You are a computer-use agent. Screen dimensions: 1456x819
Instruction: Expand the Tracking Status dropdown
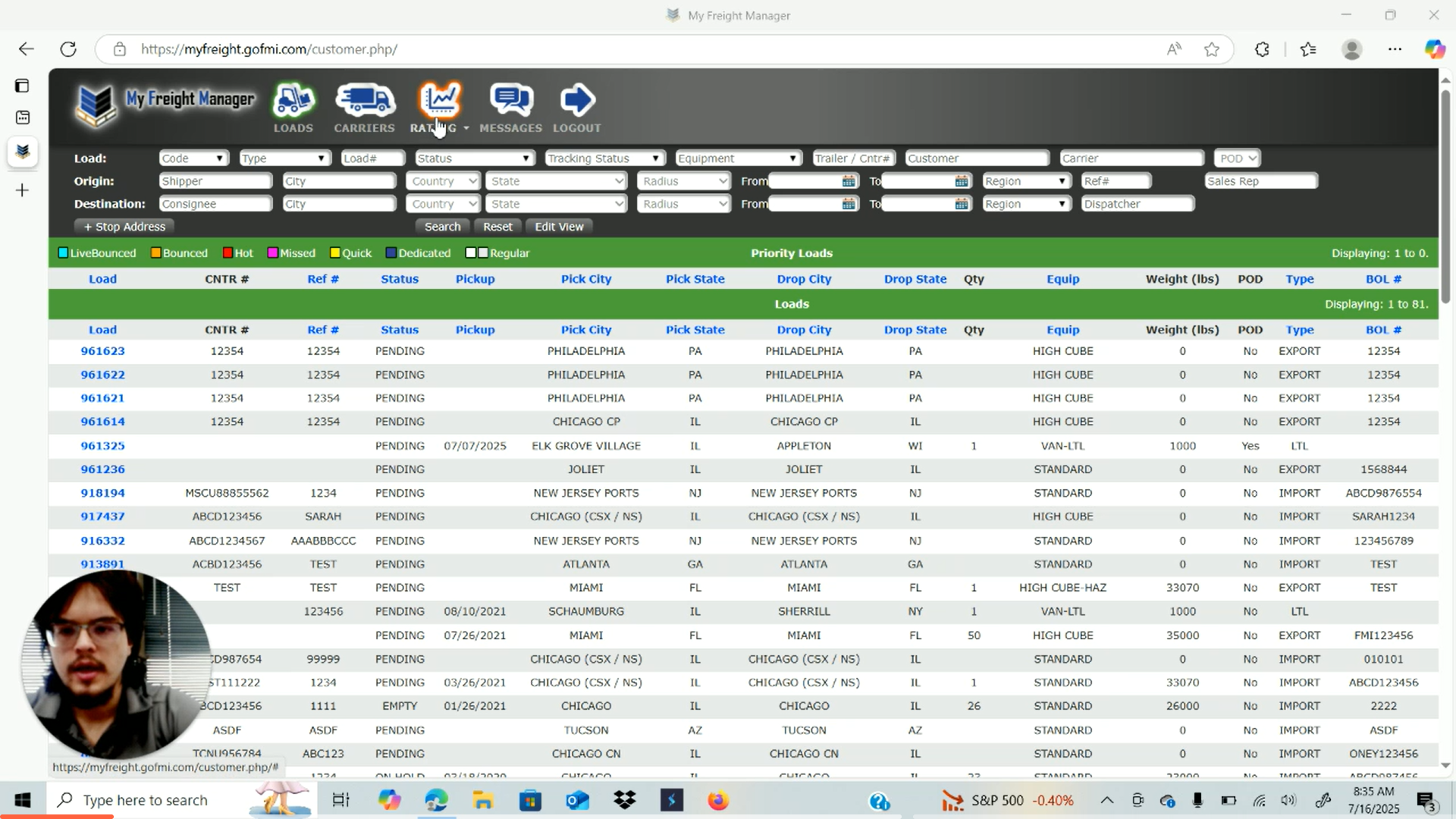(604, 158)
